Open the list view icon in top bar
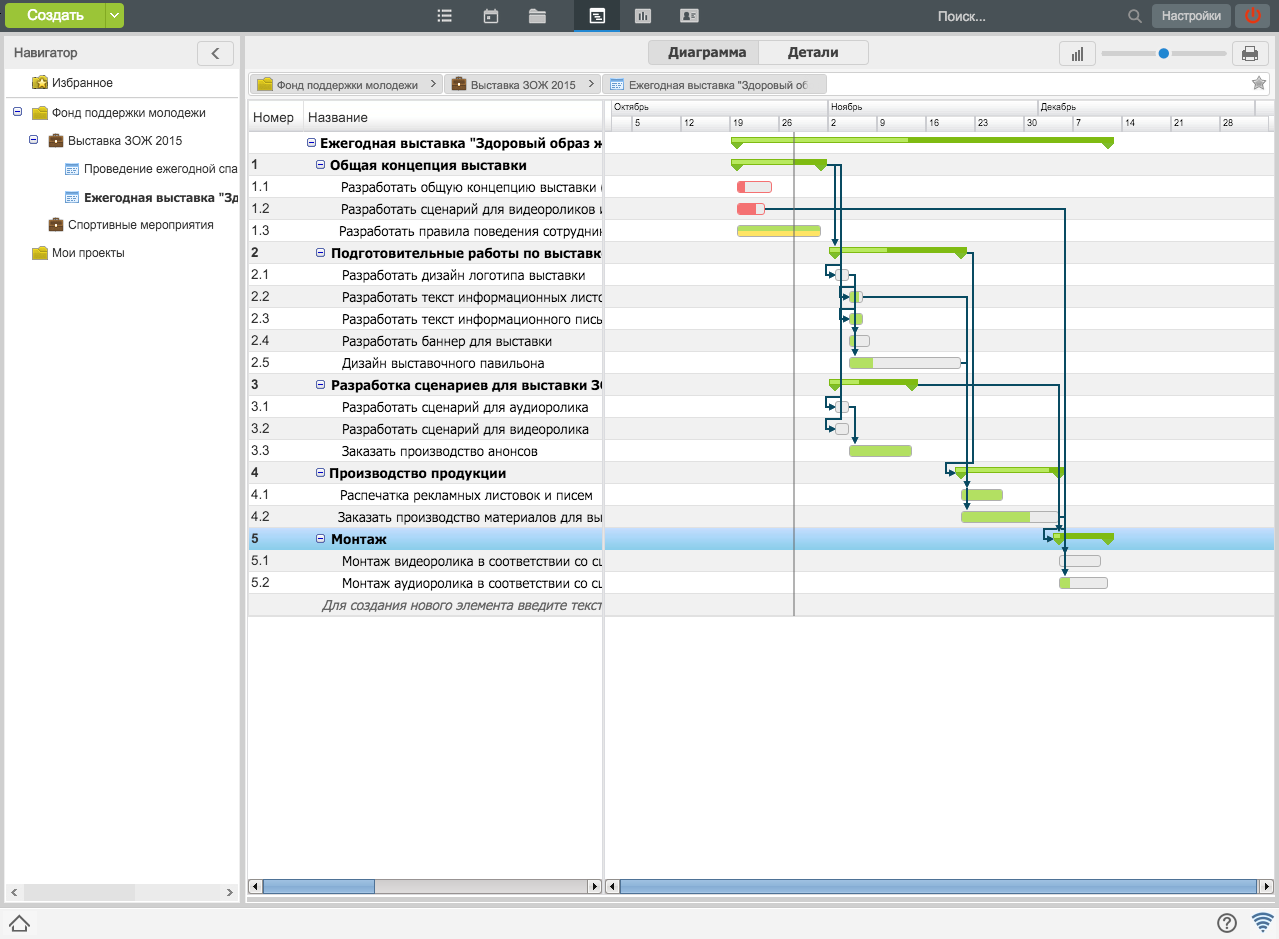The image size is (1279, 939). 445,16
